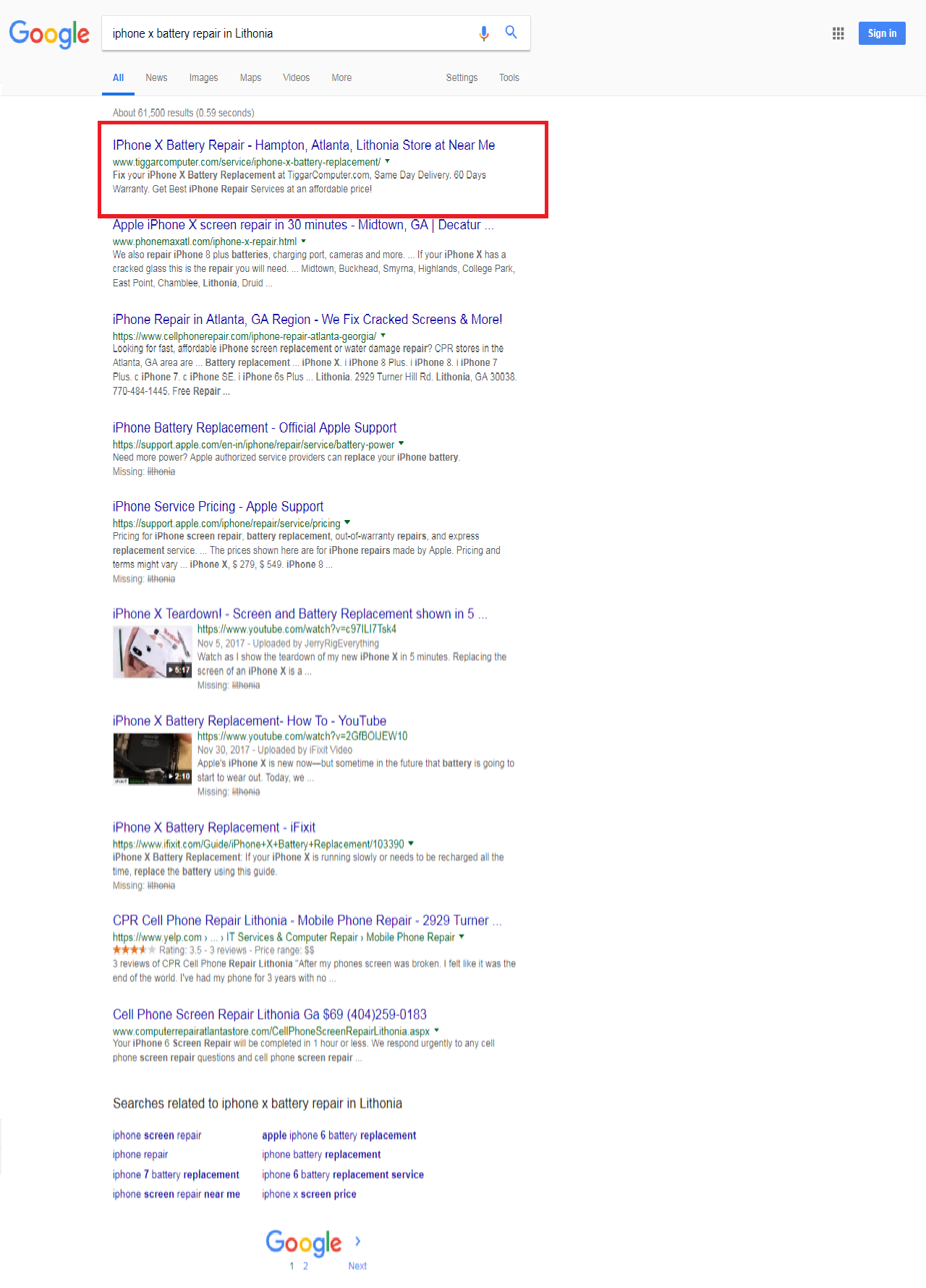
Task: Open the More search menu
Action: 341,78
